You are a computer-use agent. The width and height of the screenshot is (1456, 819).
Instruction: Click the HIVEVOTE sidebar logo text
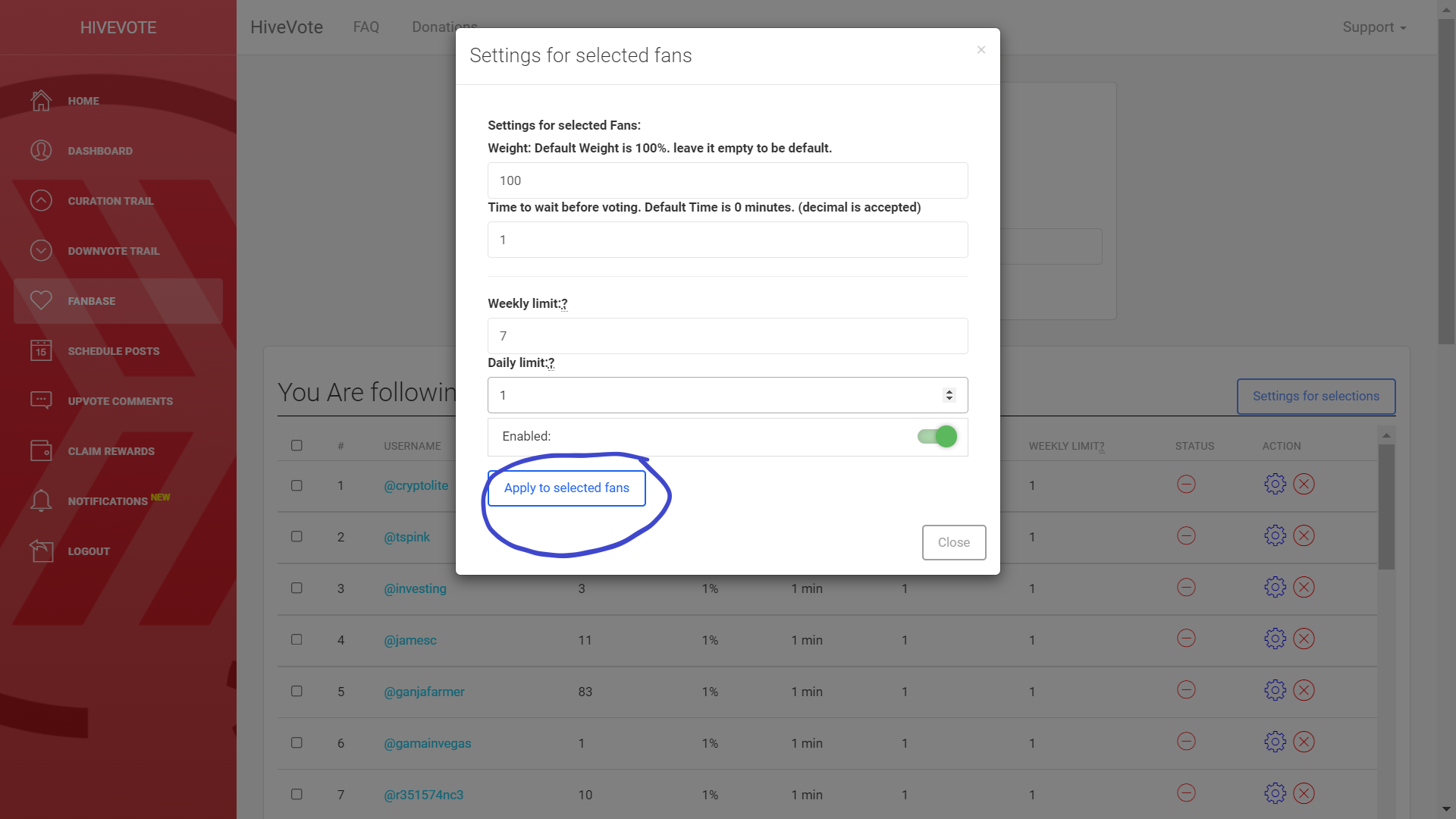(x=118, y=27)
